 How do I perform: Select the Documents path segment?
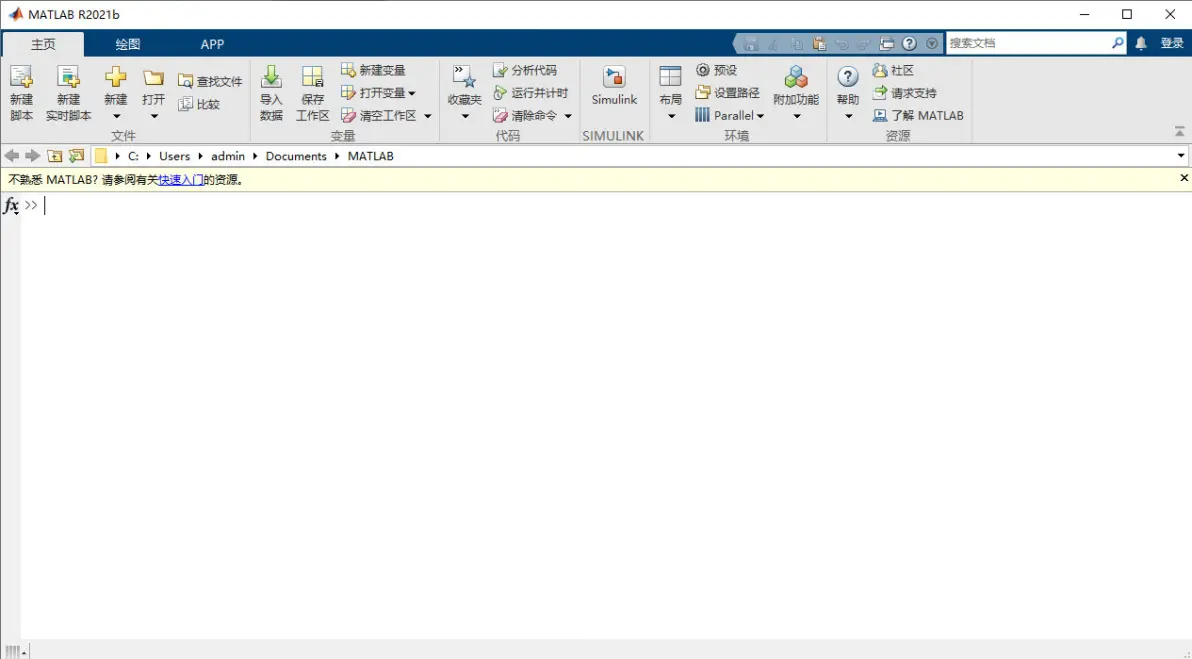(x=296, y=156)
